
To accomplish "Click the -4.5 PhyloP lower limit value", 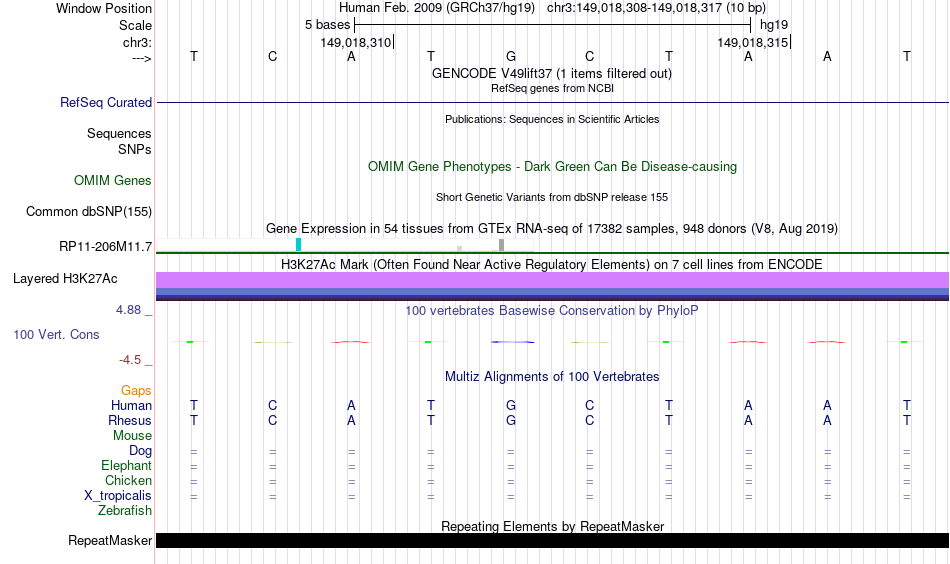I will coord(130,360).
